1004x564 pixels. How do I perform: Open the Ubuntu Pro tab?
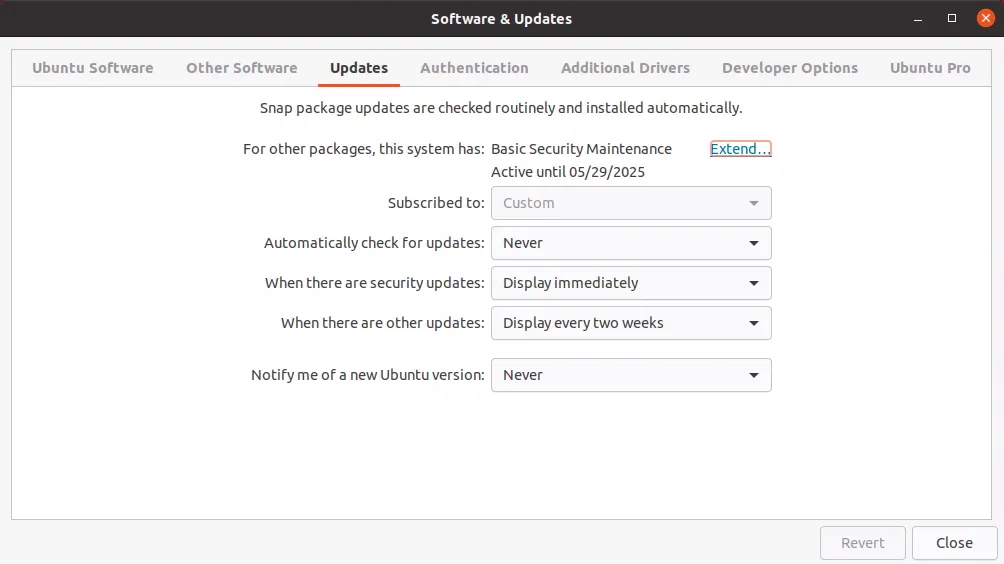tap(930, 68)
